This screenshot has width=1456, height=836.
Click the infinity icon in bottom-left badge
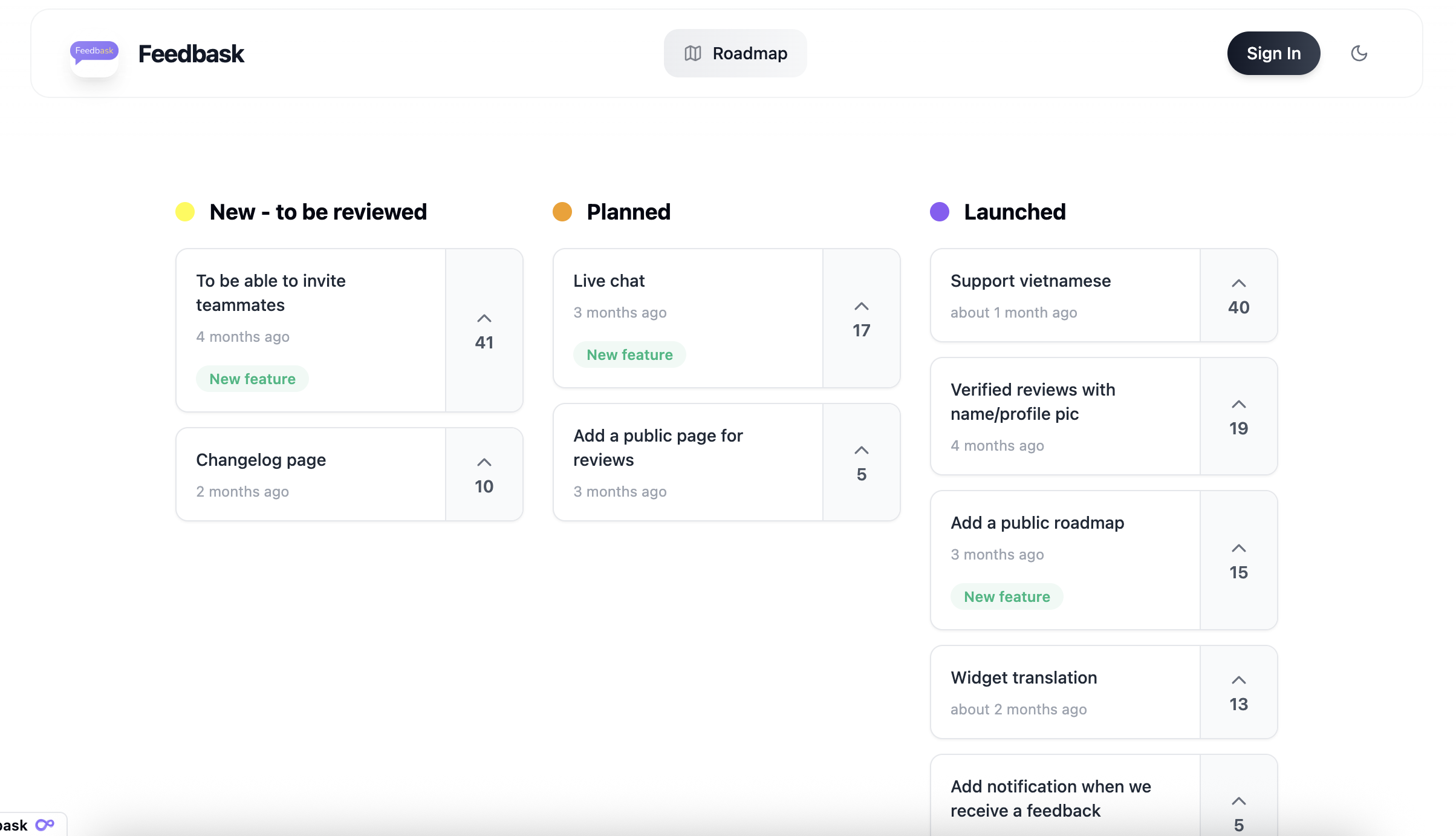click(x=45, y=824)
